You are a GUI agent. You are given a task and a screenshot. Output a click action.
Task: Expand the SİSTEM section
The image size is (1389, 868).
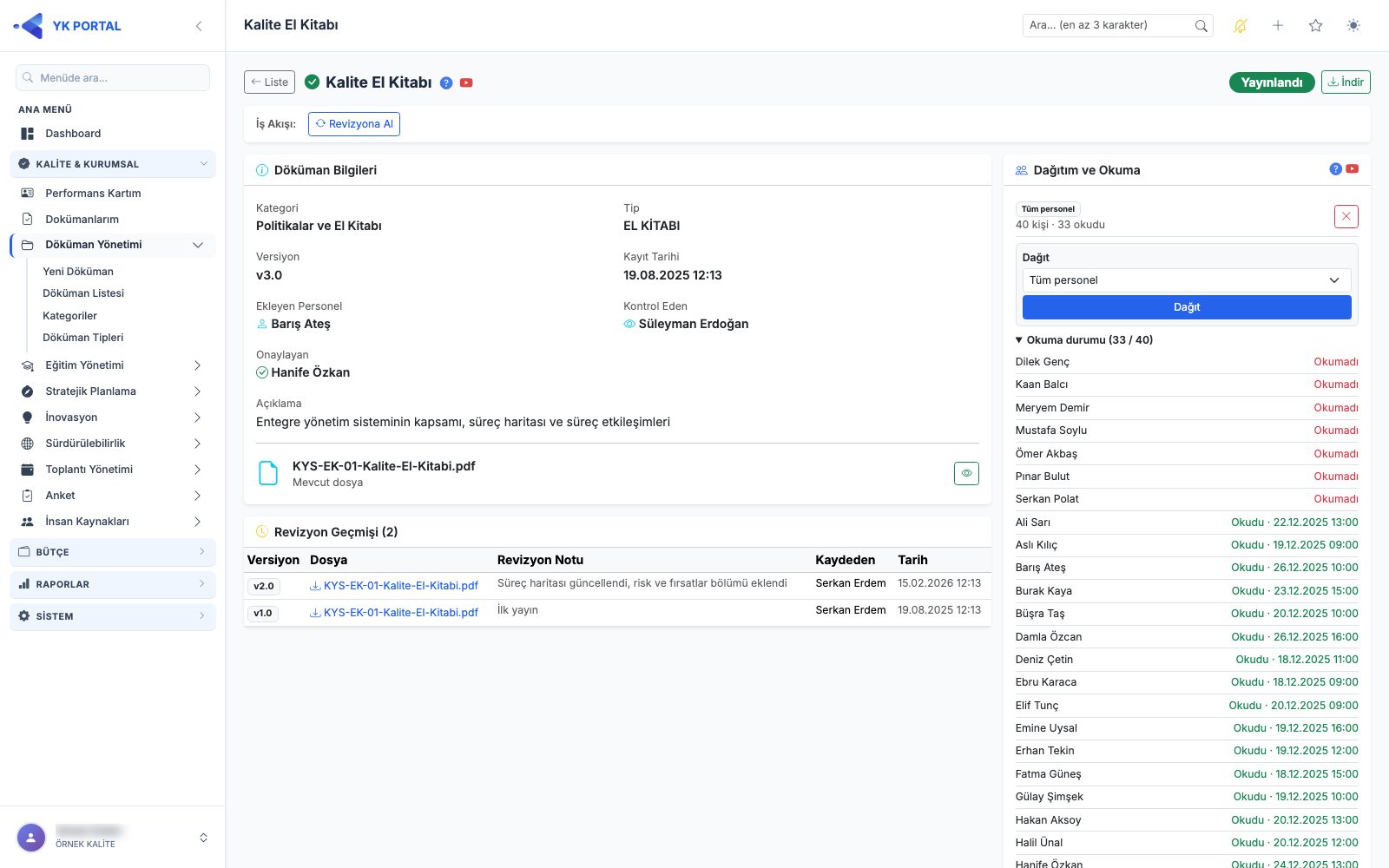point(113,616)
